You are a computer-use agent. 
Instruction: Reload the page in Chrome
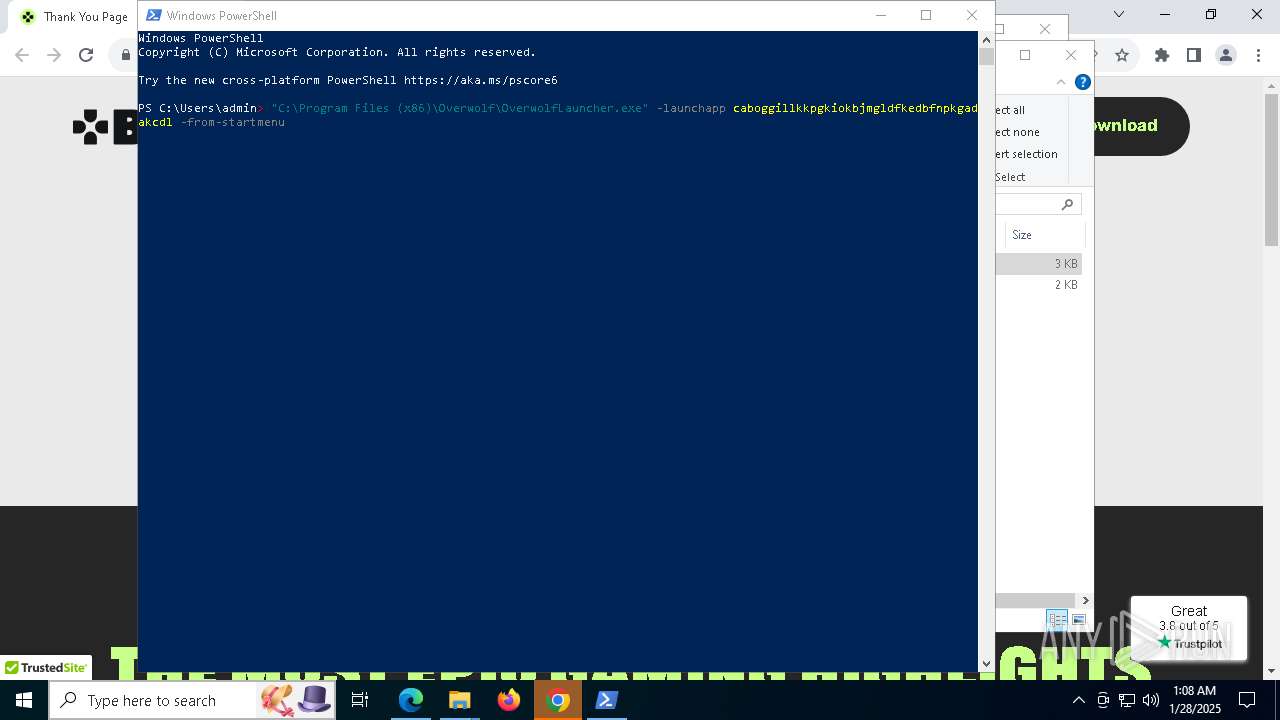tap(86, 55)
